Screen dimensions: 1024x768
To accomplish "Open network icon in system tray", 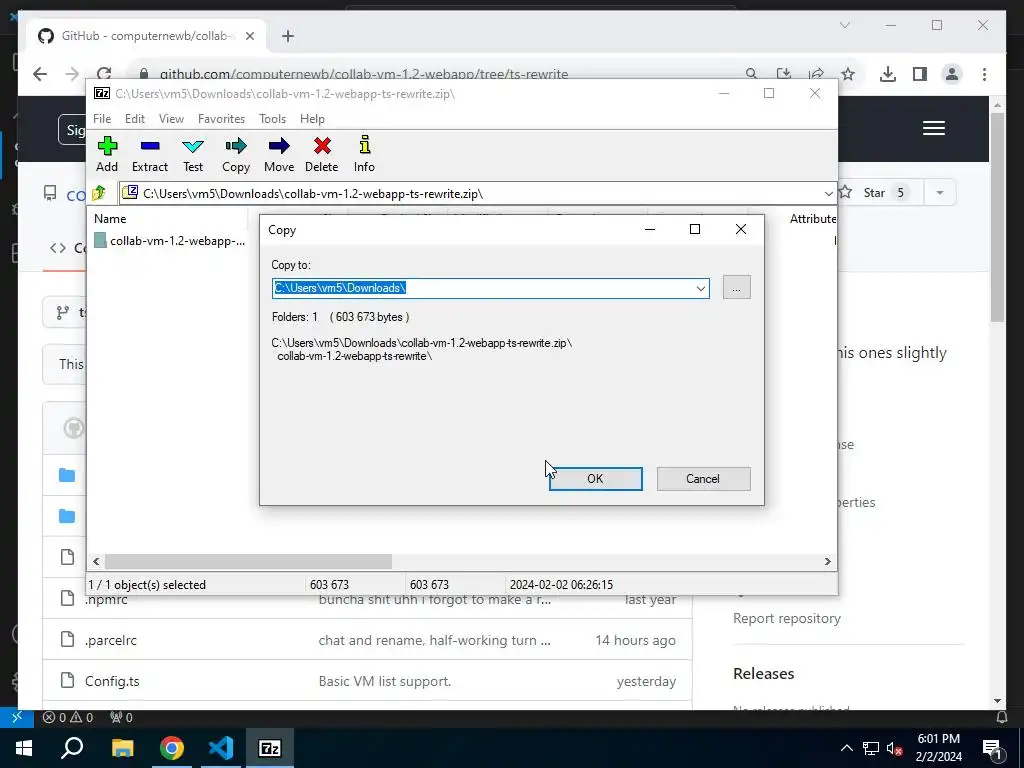I will coord(871,748).
